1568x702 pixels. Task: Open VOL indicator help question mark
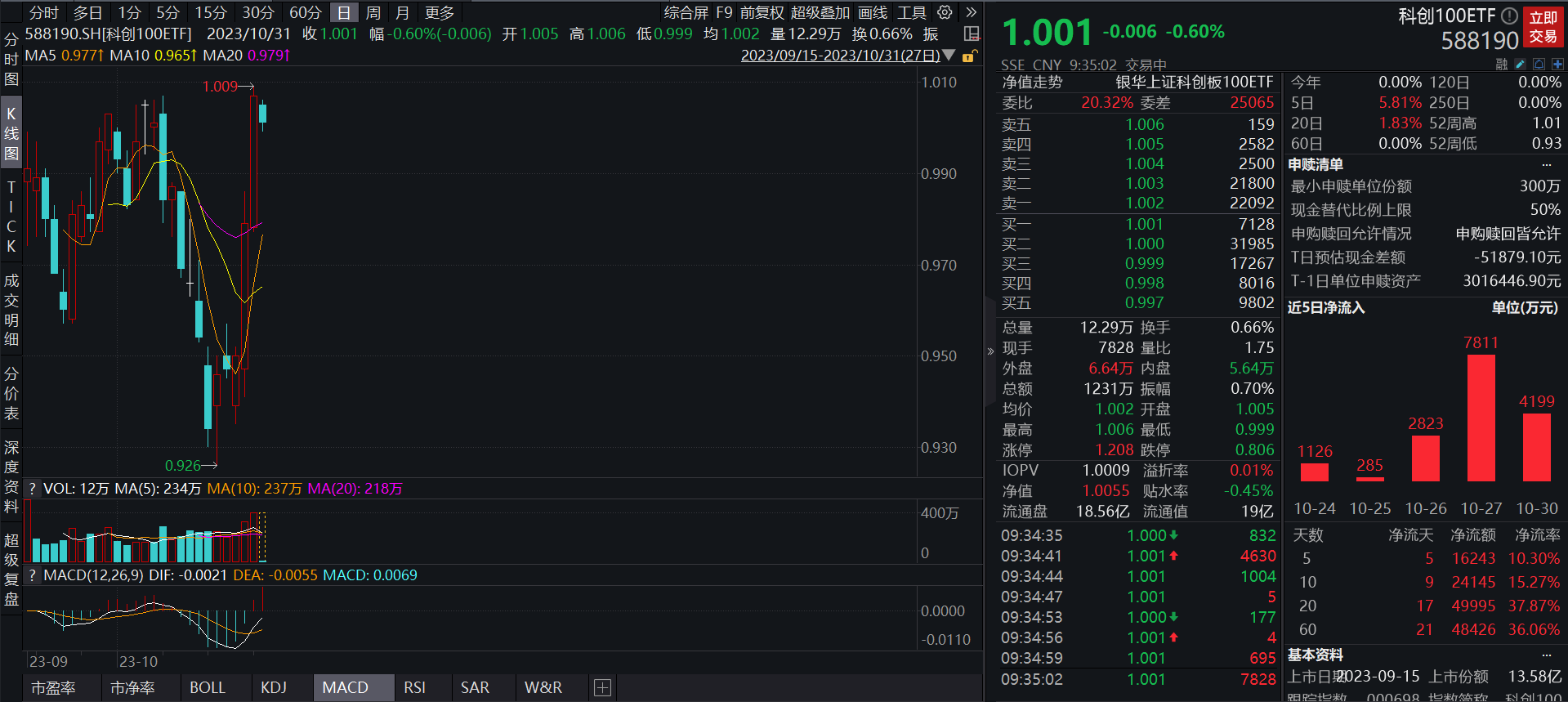click(32, 489)
